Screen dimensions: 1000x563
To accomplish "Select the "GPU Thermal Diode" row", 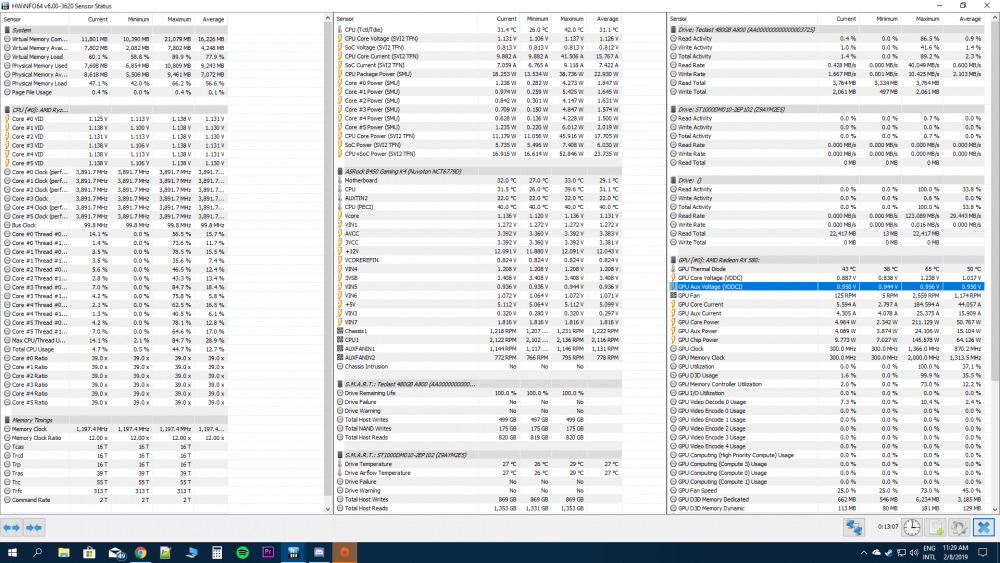I will point(827,269).
